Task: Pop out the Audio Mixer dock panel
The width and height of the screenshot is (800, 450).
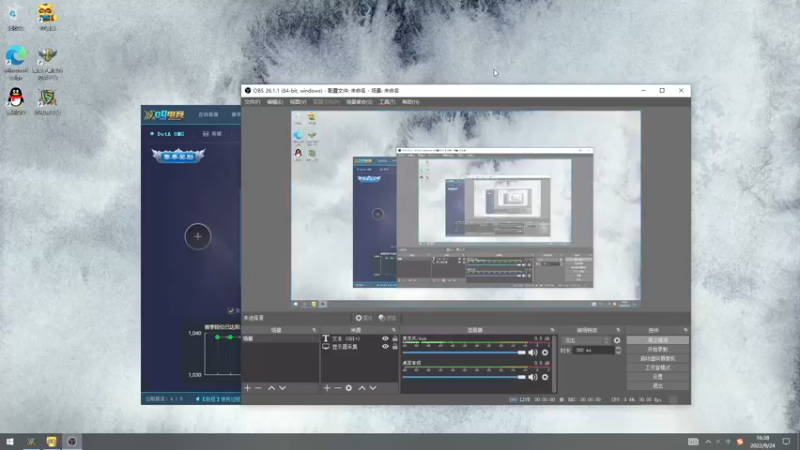Action: coord(552,330)
